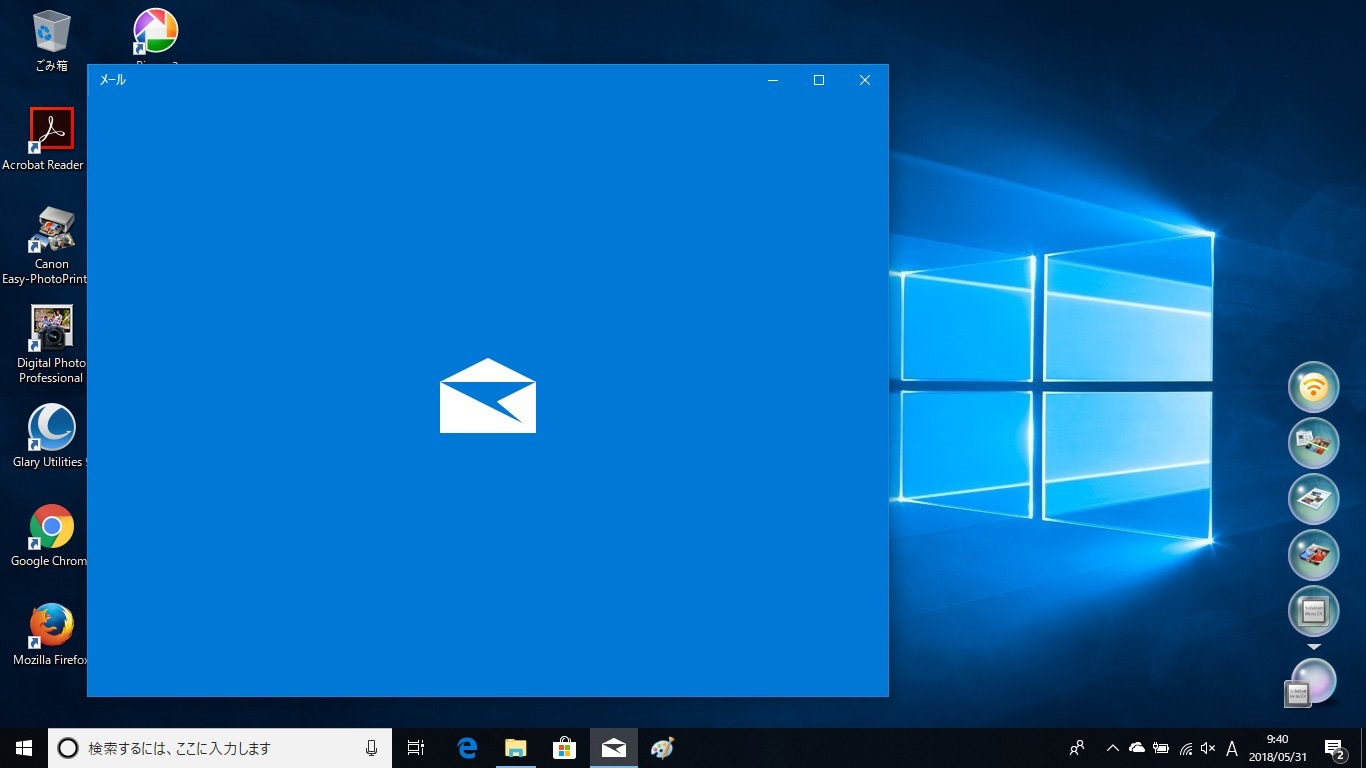Unmute the speaker volume tray icon
1366x768 pixels.
pos(1208,748)
